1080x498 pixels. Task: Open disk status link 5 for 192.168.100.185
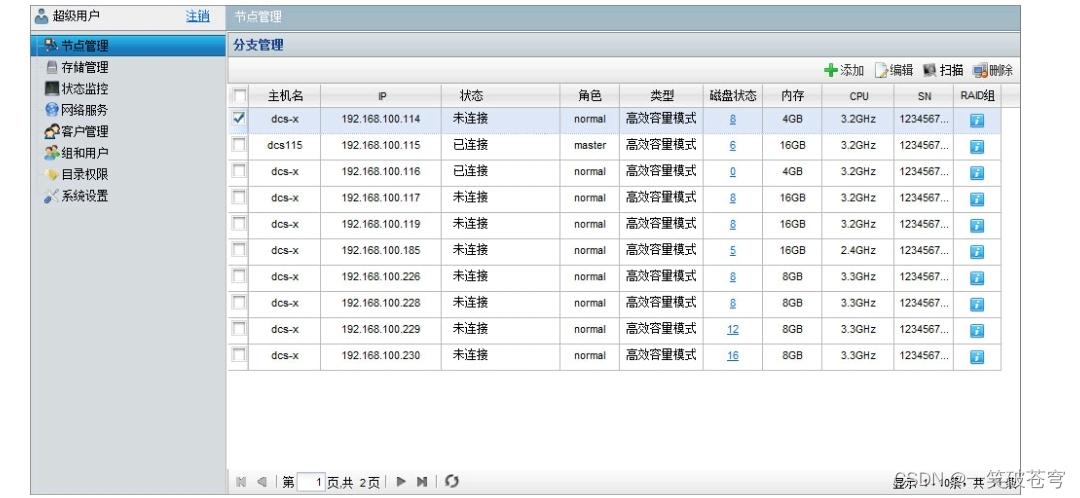[732, 251]
